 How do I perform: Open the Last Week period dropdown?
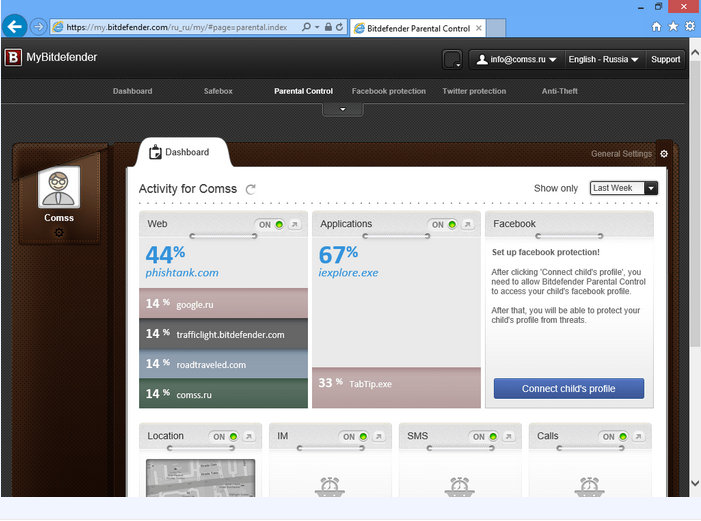624,188
